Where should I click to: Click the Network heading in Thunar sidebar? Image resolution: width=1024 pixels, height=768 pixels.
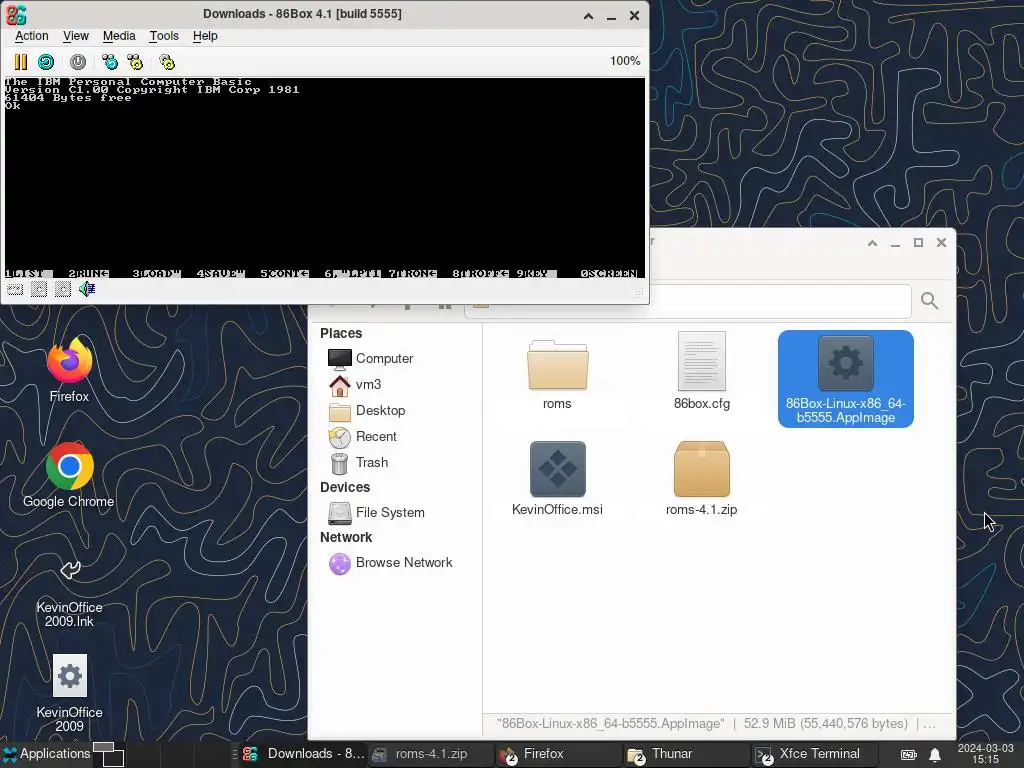(x=346, y=537)
